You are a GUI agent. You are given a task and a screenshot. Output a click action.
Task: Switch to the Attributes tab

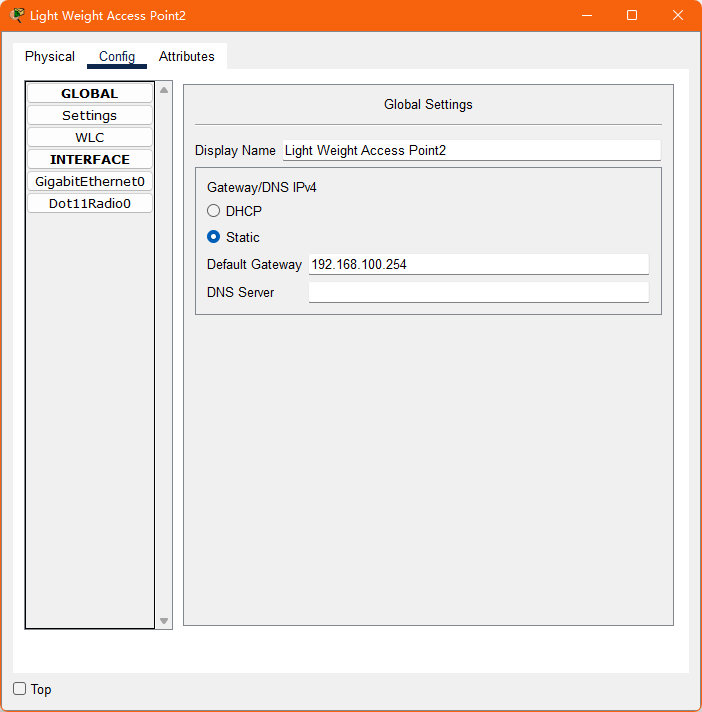pos(187,56)
